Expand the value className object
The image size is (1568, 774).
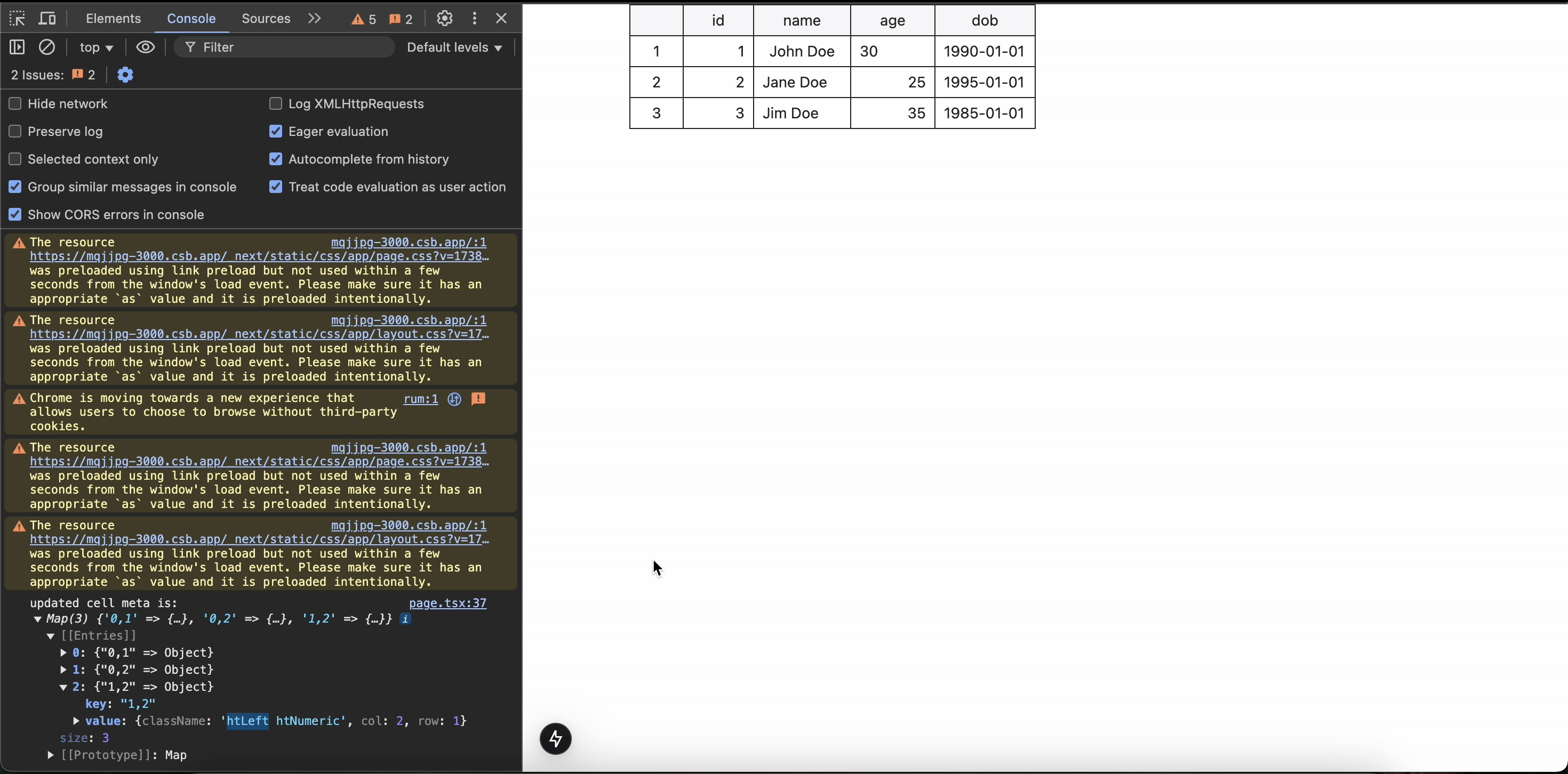tap(76, 721)
